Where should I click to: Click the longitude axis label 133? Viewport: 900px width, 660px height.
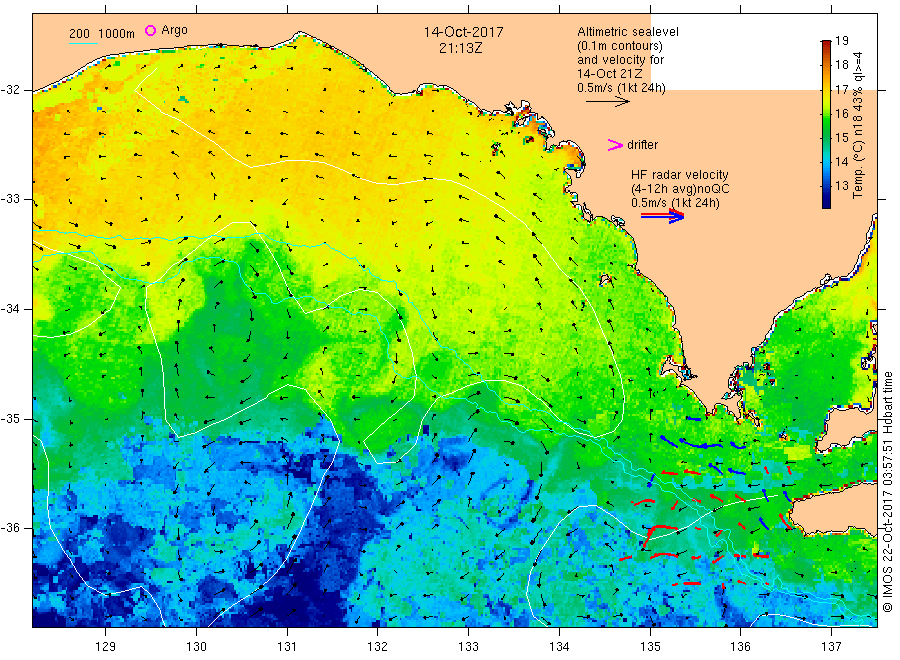468,647
